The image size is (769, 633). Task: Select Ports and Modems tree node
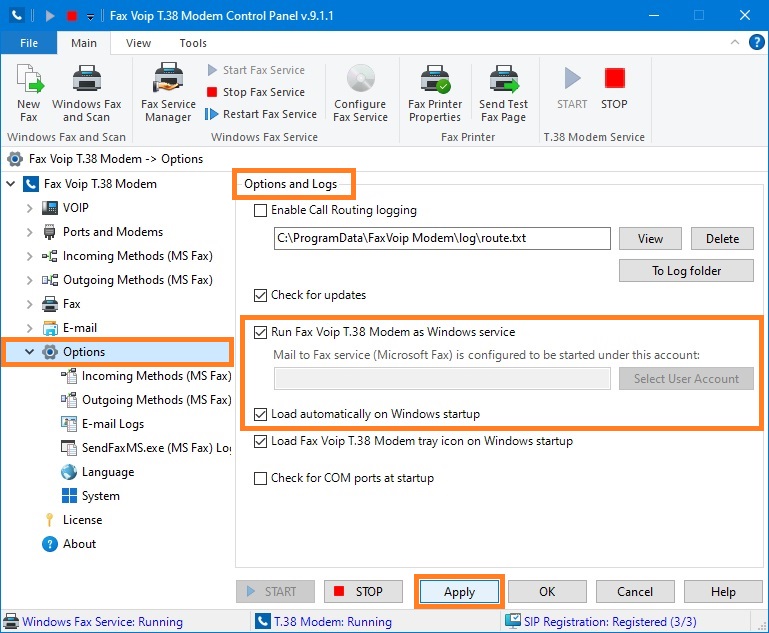[112, 231]
